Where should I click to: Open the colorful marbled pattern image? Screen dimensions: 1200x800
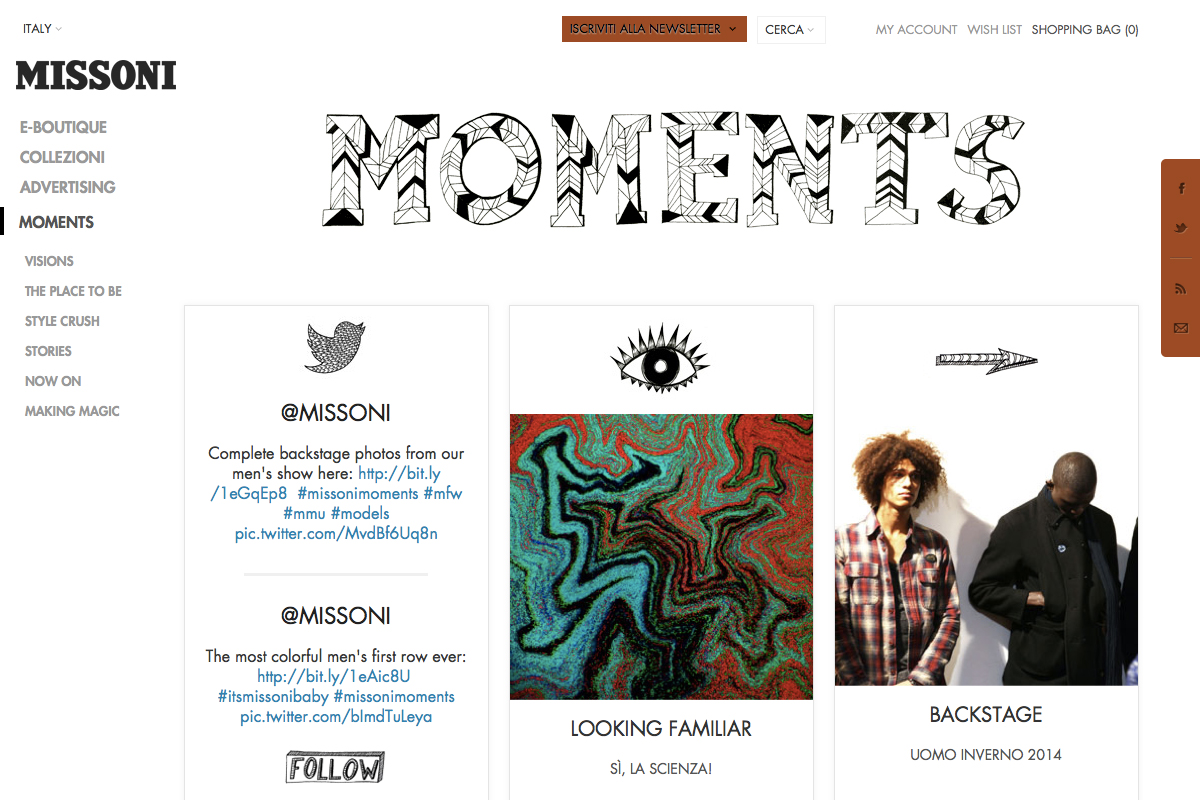[x=661, y=557]
